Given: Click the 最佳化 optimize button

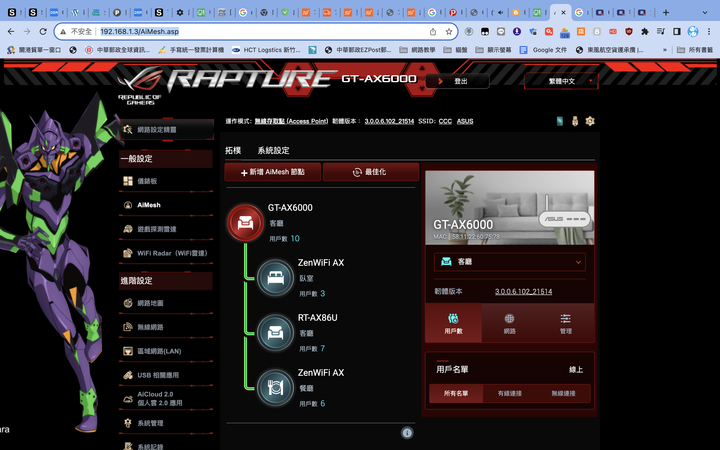Looking at the screenshot, I should coord(371,172).
